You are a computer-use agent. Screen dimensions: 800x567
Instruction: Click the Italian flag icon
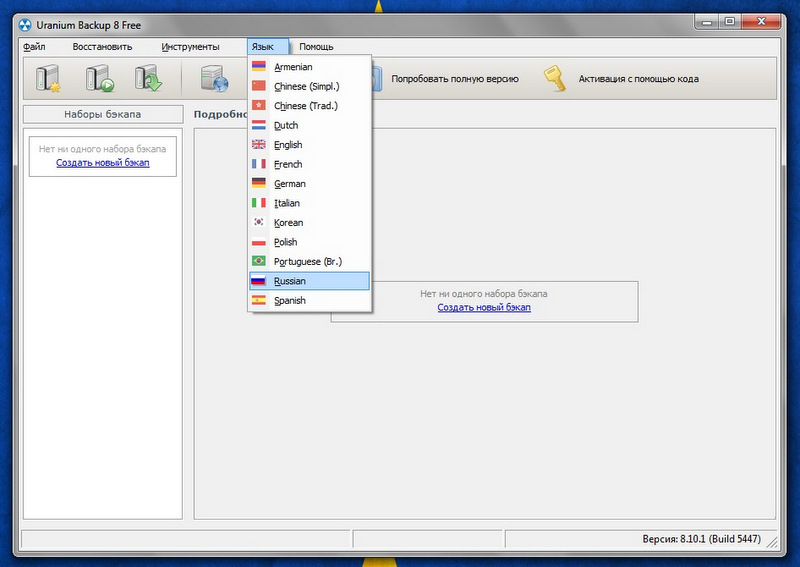point(259,203)
